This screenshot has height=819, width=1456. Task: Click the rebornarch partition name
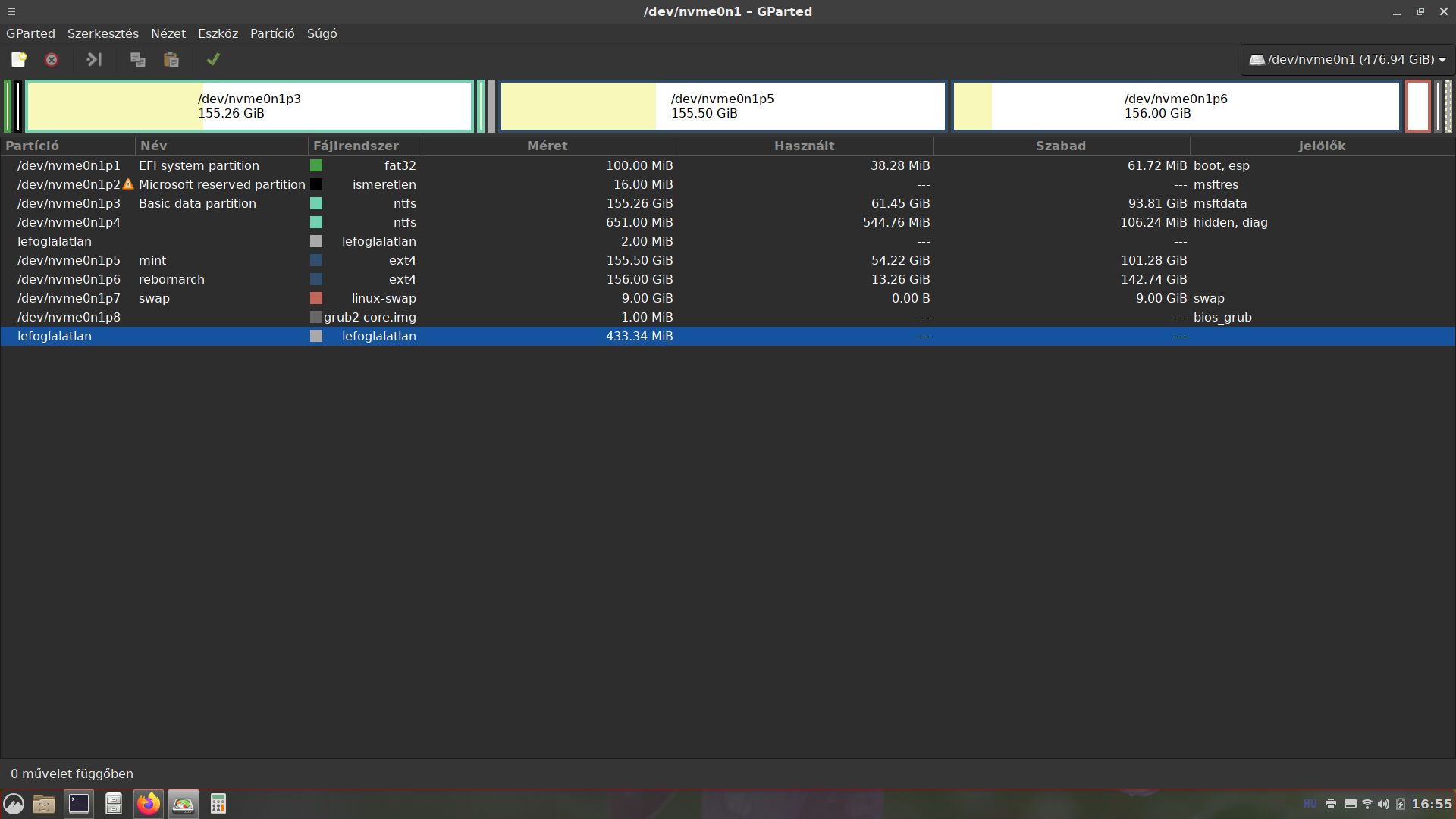tap(171, 279)
